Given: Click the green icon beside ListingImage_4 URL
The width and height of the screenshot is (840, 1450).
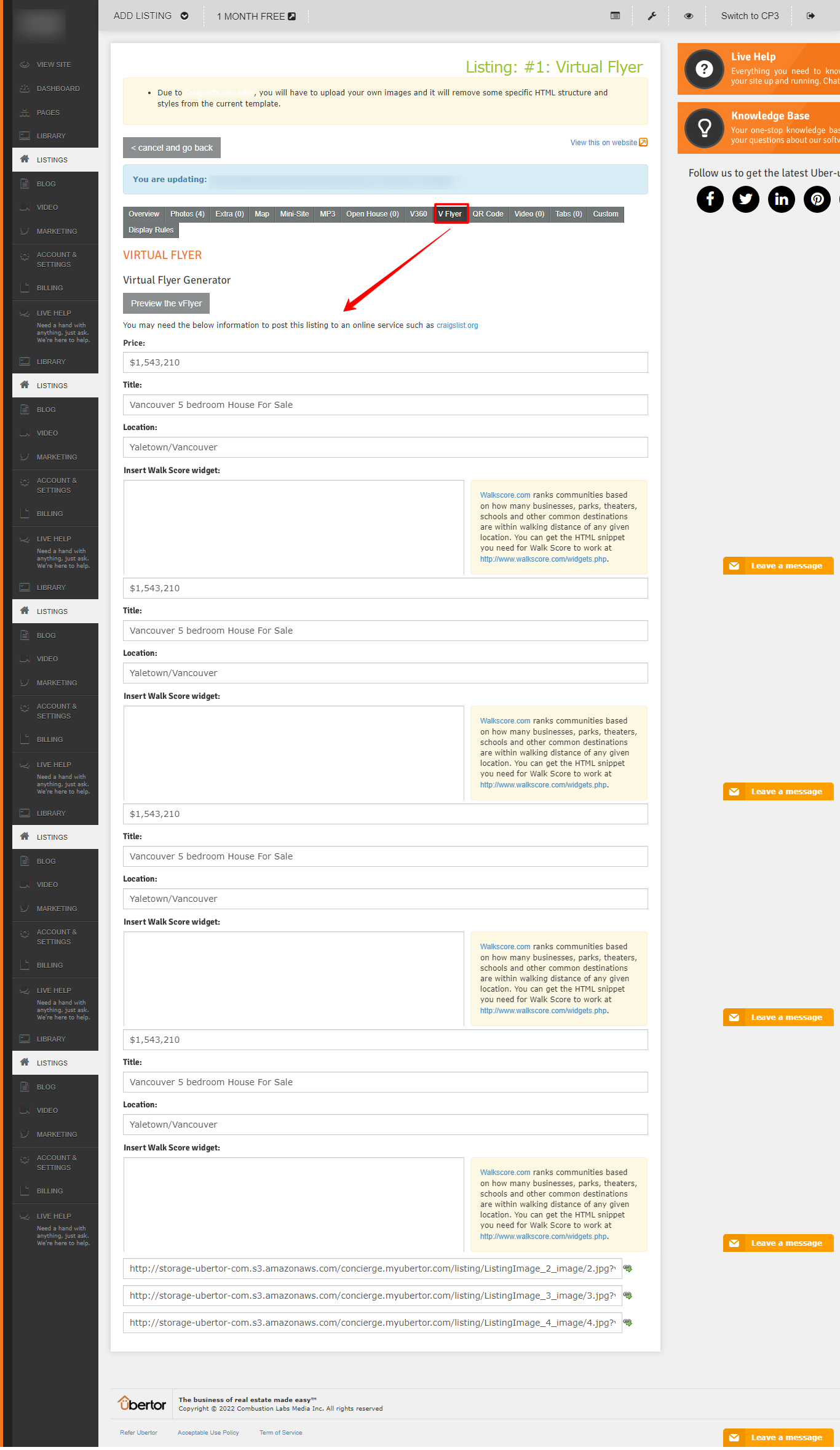Looking at the screenshot, I should 628,1323.
